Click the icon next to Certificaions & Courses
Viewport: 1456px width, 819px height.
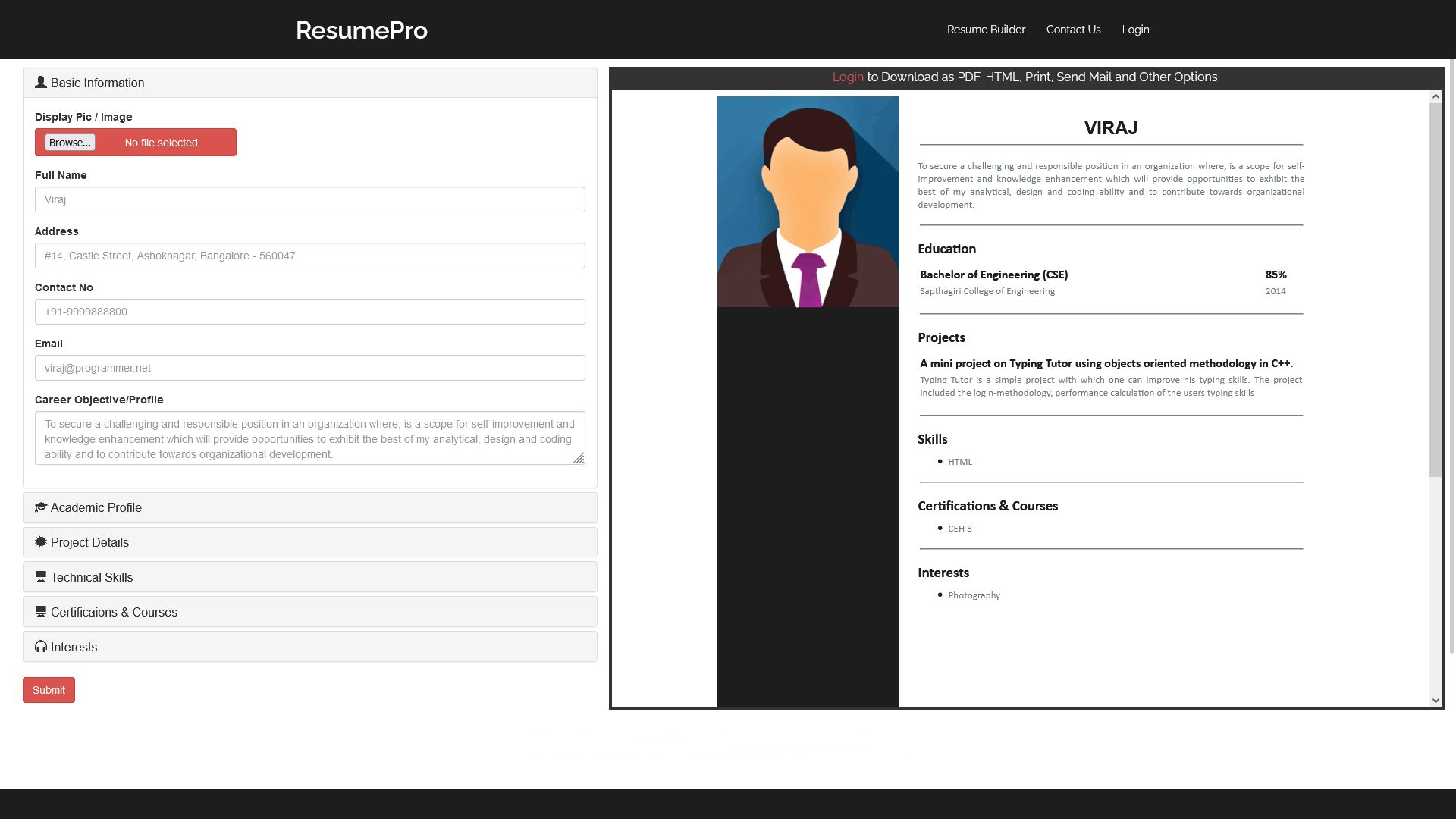[41, 611]
